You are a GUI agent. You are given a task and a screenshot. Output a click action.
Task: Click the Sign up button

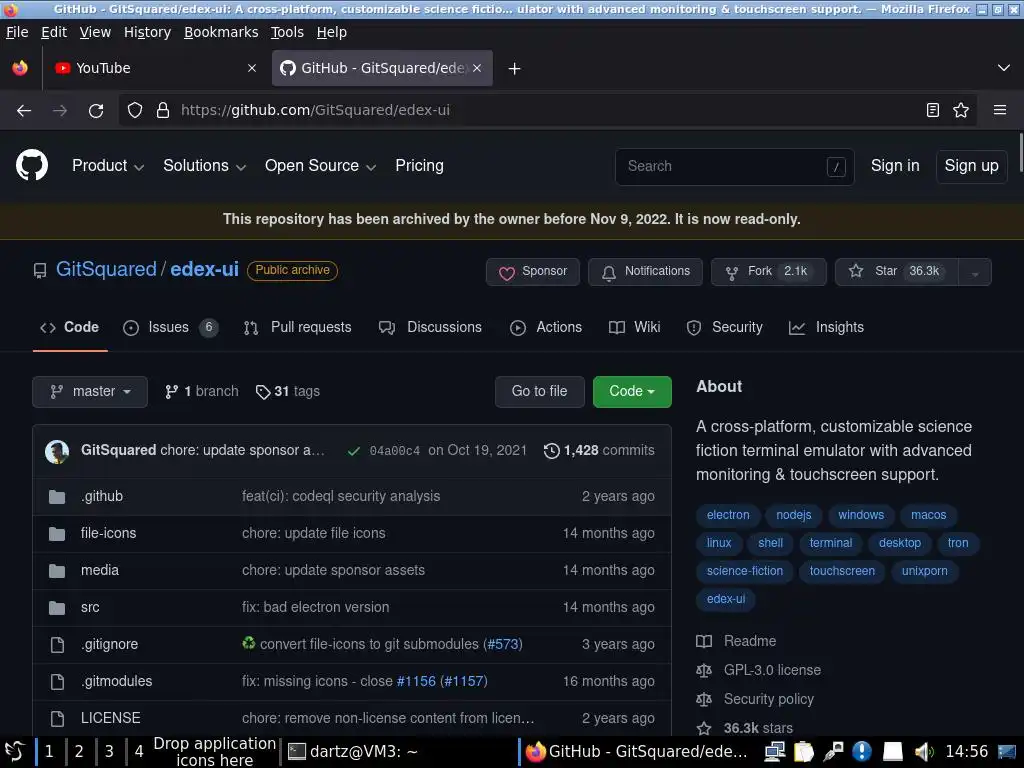(x=971, y=167)
